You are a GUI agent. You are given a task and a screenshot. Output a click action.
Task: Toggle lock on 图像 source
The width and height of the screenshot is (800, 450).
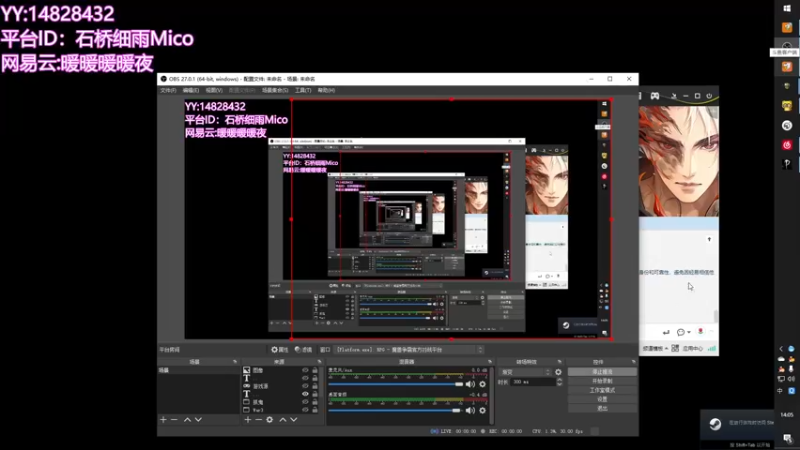(x=315, y=370)
